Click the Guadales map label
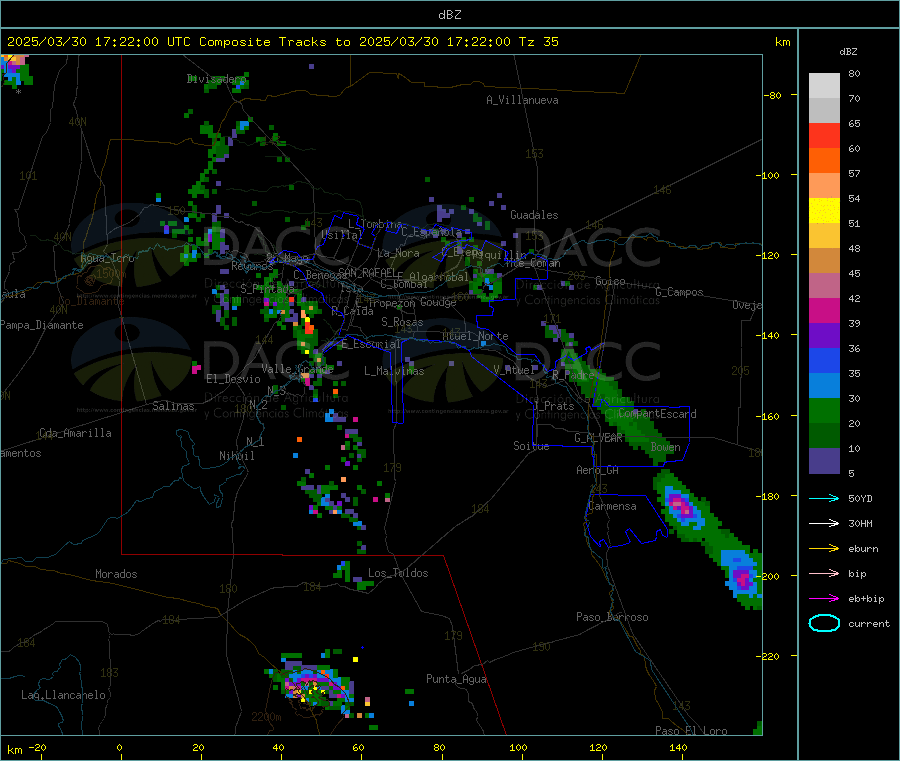This screenshot has width=900, height=761. pyautogui.click(x=534, y=215)
